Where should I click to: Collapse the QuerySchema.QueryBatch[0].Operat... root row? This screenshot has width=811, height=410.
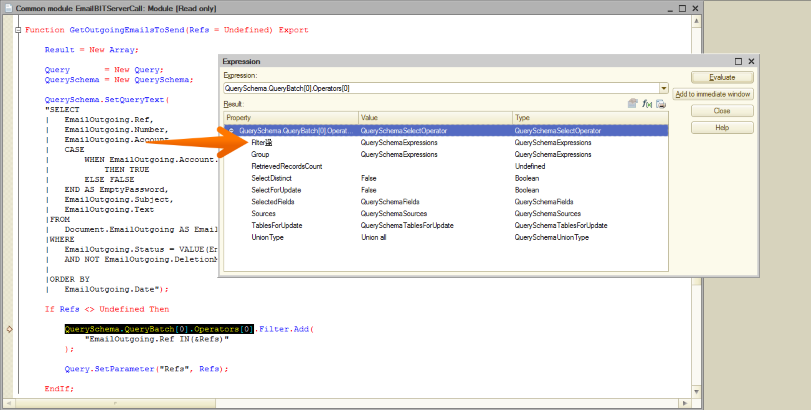point(231,131)
